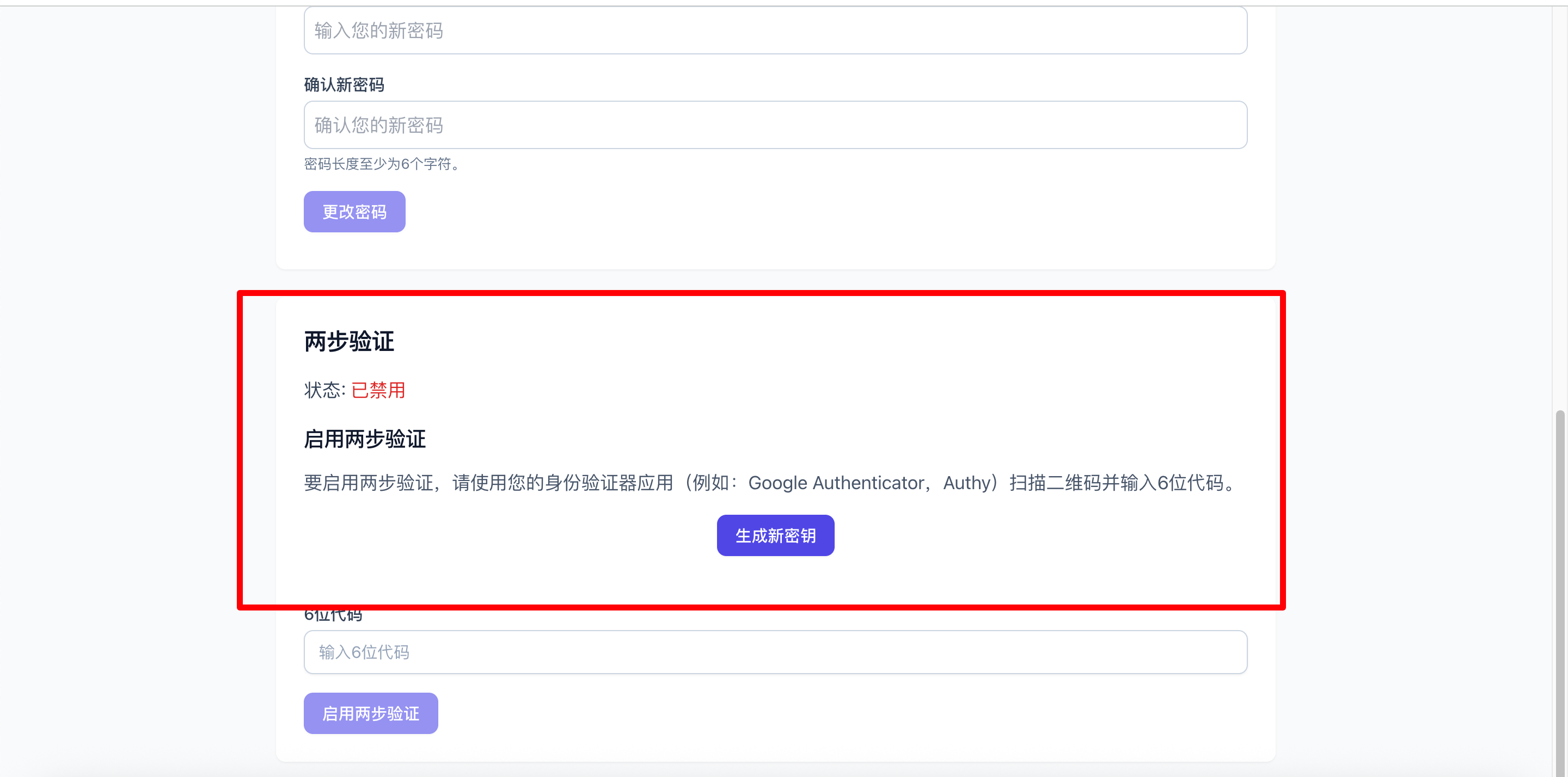Image resolution: width=1568 pixels, height=777 pixels.
Task: Click the 状态: label text
Action: click(x=324, y=390)
